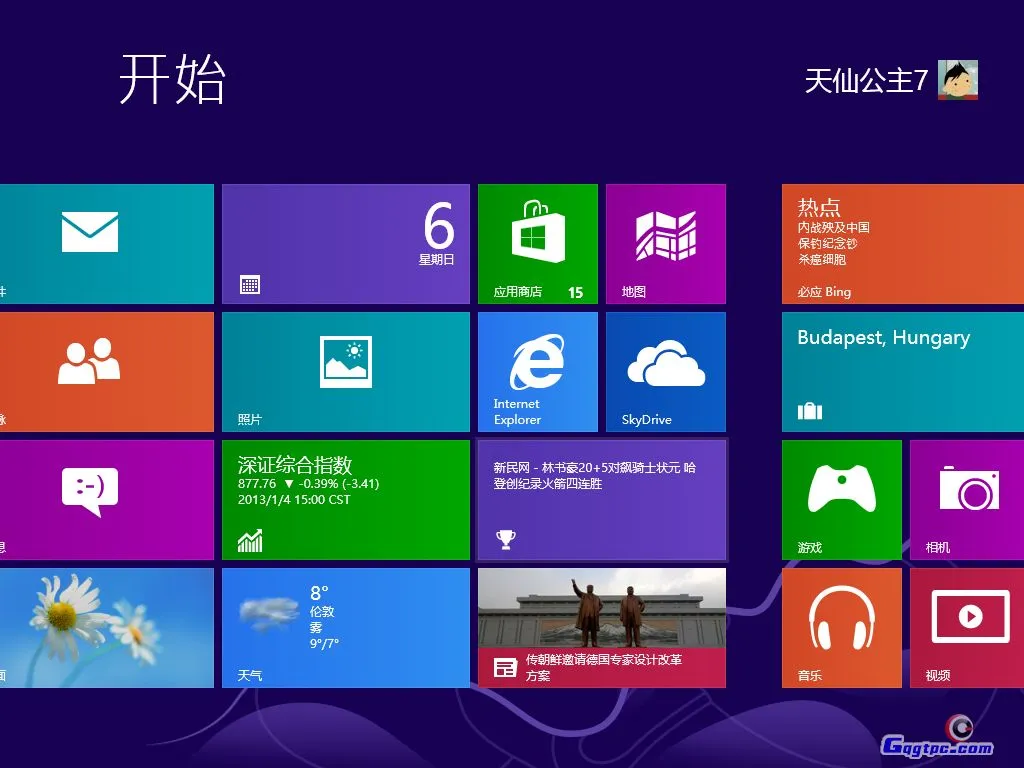This screenshot has height=768, width=1024.
Task: Open the Music headphones tile
Action: tap(841, 627)
